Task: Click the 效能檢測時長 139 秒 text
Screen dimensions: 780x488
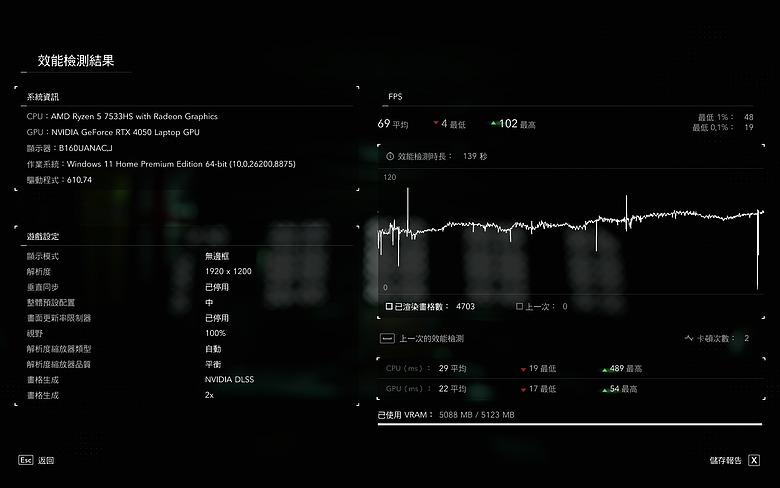Action: pos(442,156)
